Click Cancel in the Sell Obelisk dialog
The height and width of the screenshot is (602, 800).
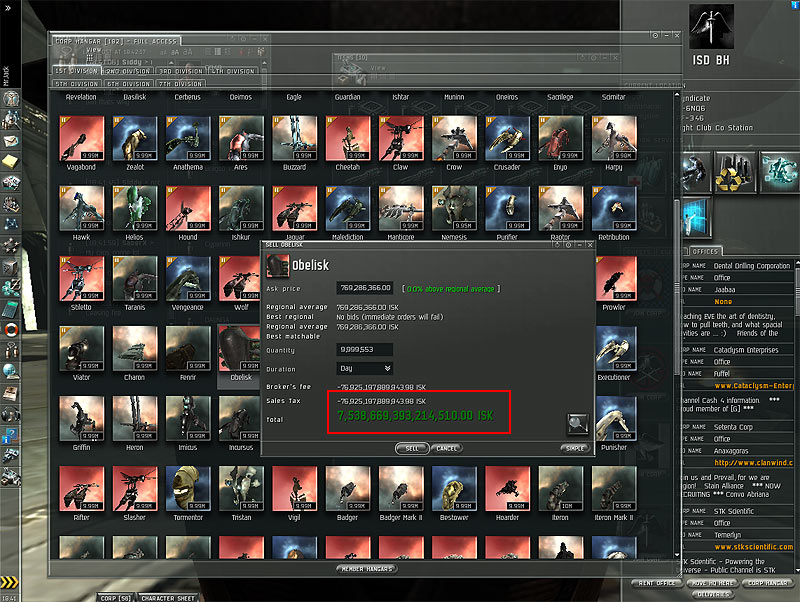[446, 448]
